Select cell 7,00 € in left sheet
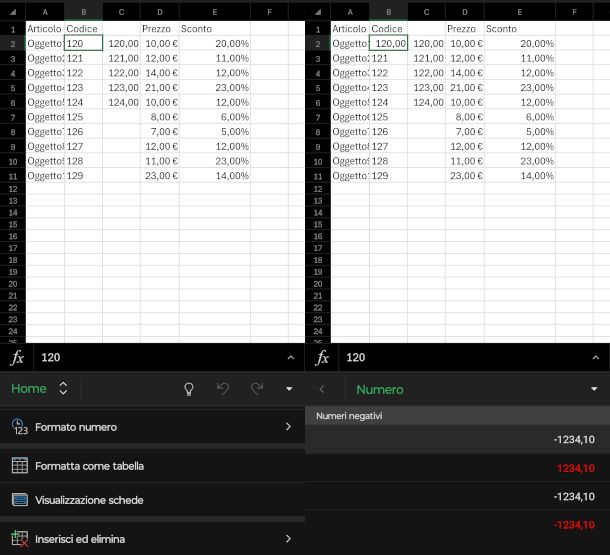 [160, 132]
